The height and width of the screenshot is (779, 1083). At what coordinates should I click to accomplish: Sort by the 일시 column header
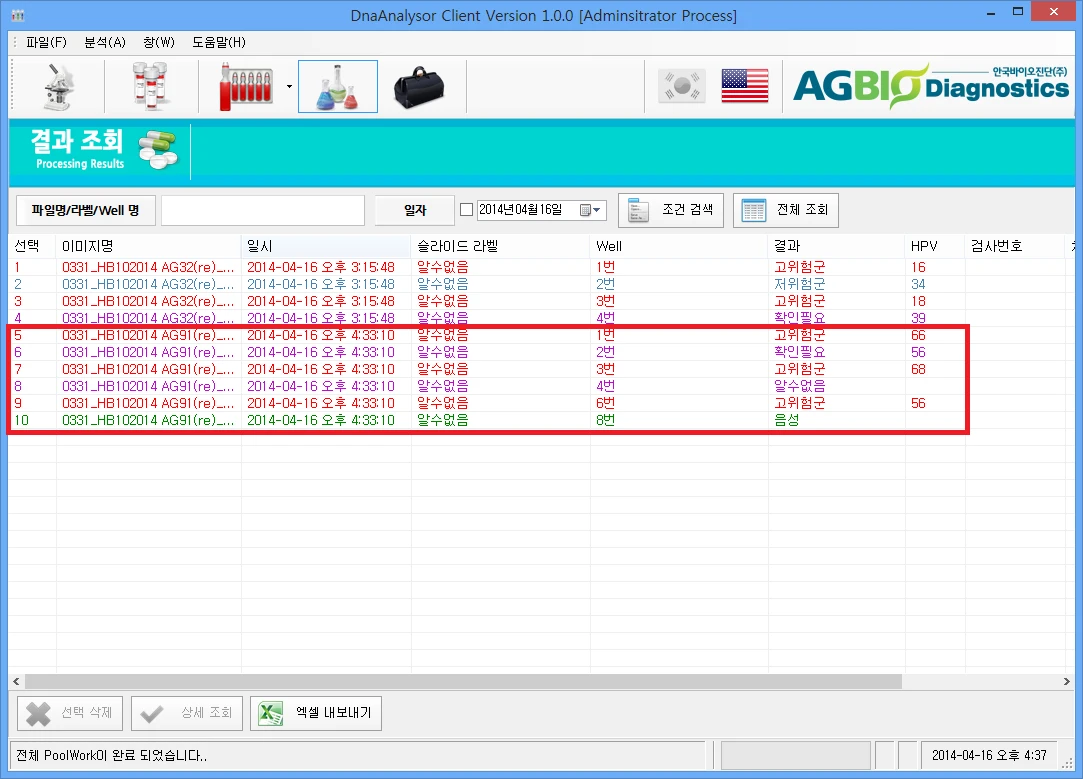326,246
